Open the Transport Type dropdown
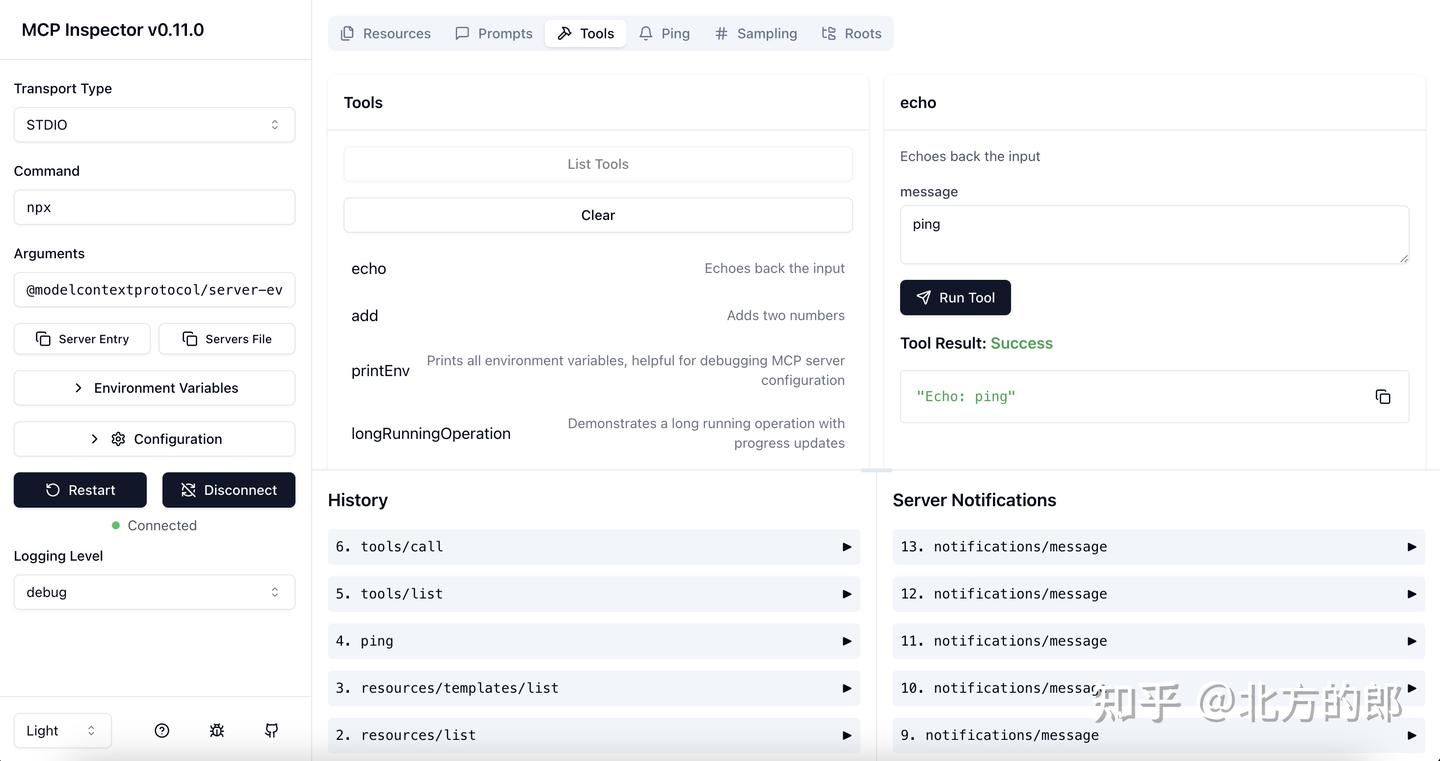Viewport: 1440px width, 761px height. (x=154, y=125)
